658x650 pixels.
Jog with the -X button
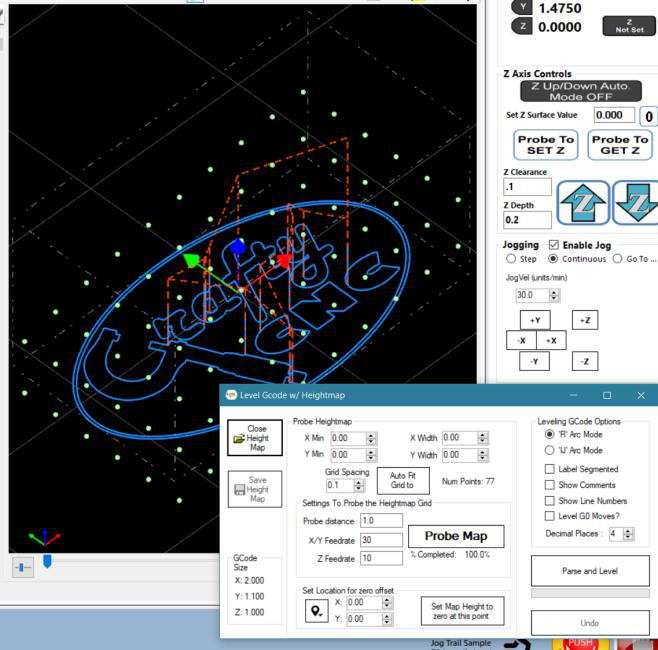click(x=521, y=340)
